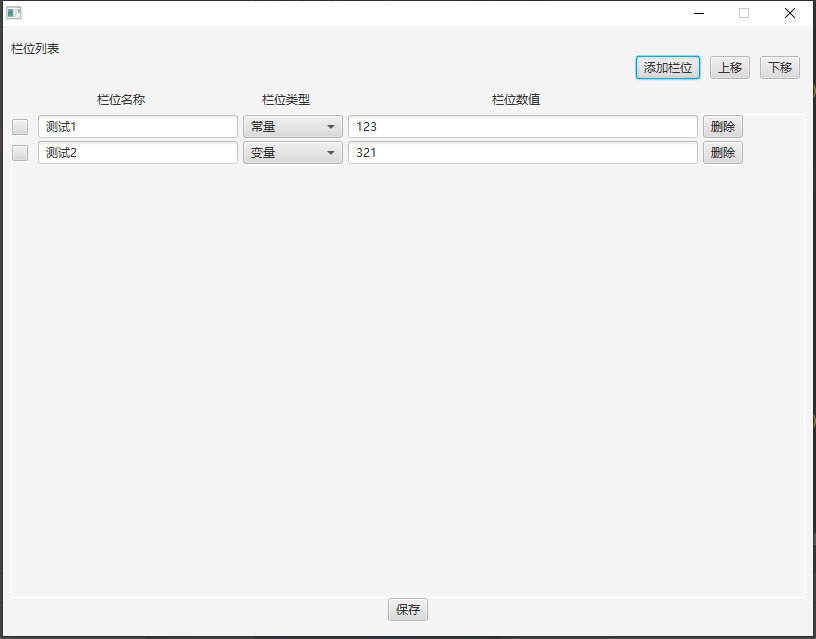This screenshot has width=816, height=639.
Task: Open the 变量 type dropdown
Action: pos(293,153)
